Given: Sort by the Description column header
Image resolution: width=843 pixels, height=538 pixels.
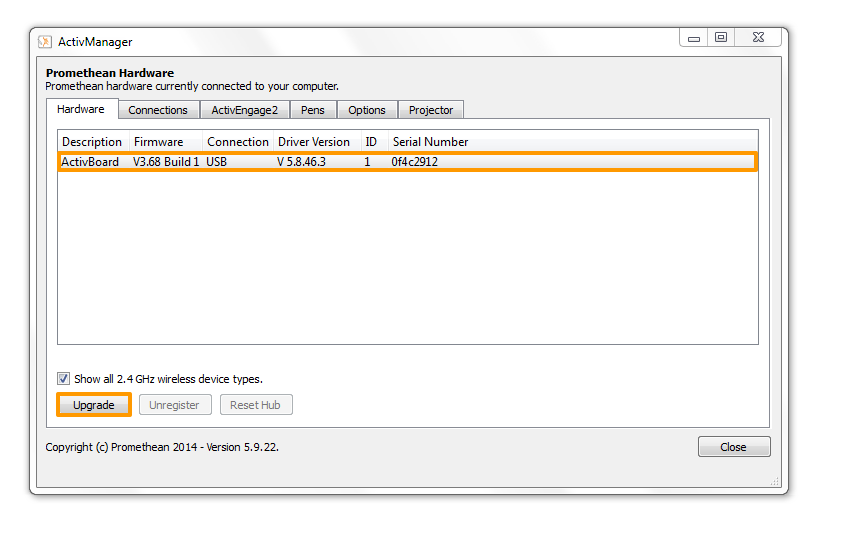Looking at the screenshot, I should point(92,142).
